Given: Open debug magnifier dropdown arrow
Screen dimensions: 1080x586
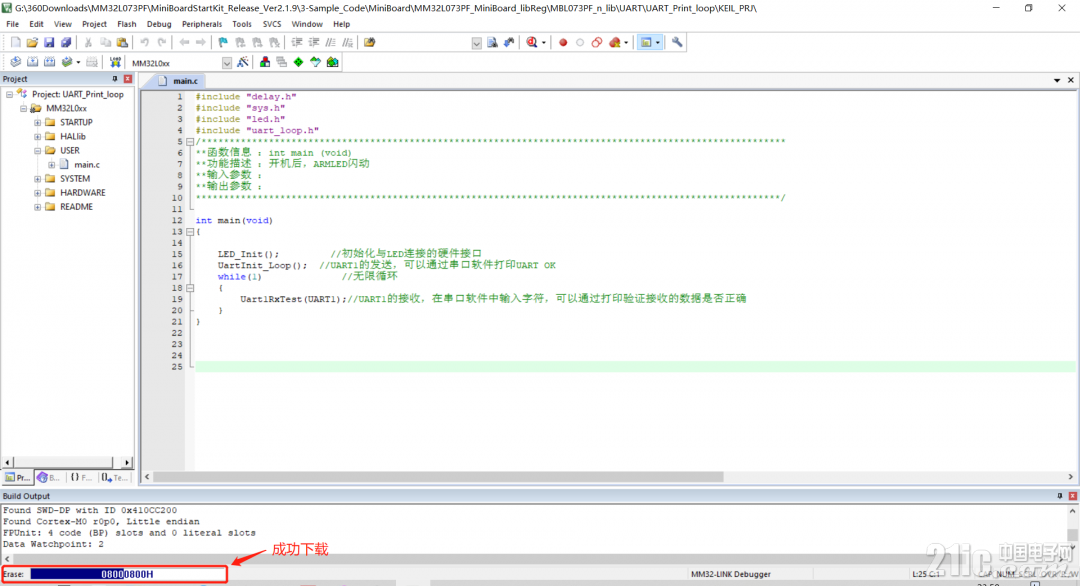Looking at the screenshot, I should click(x=543, y=43).
